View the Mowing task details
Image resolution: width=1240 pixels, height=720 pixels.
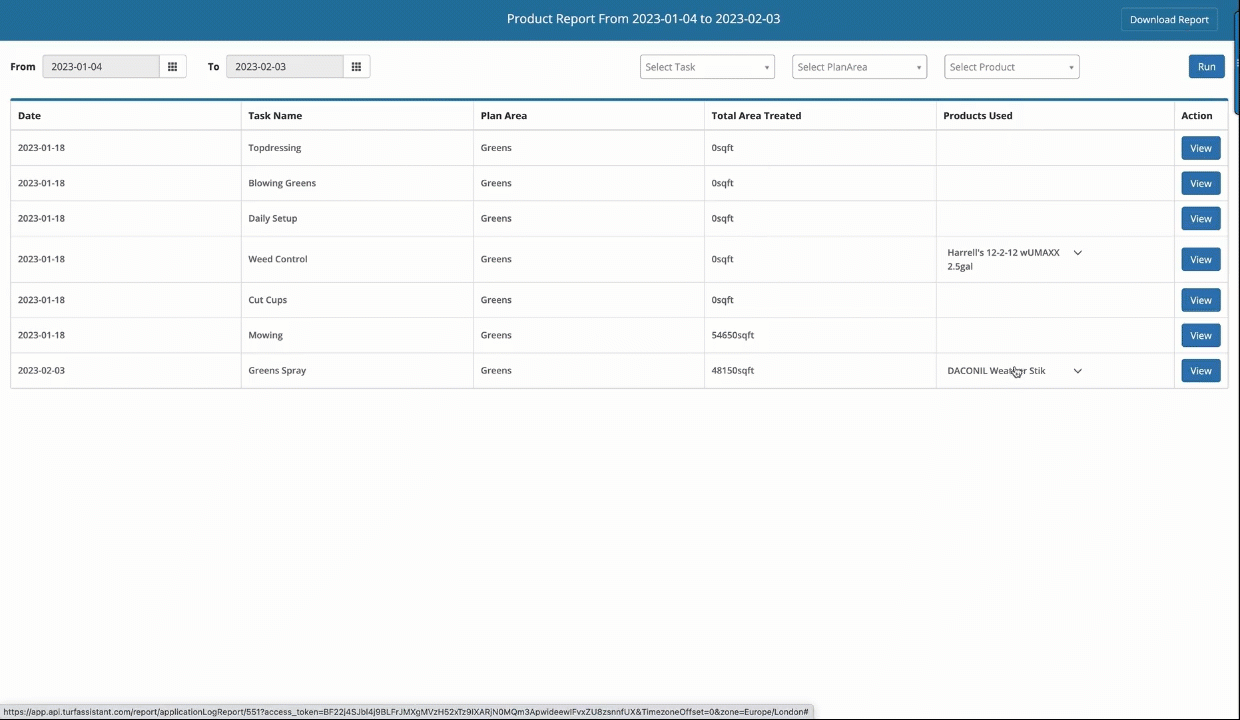tap(1200, 335)
